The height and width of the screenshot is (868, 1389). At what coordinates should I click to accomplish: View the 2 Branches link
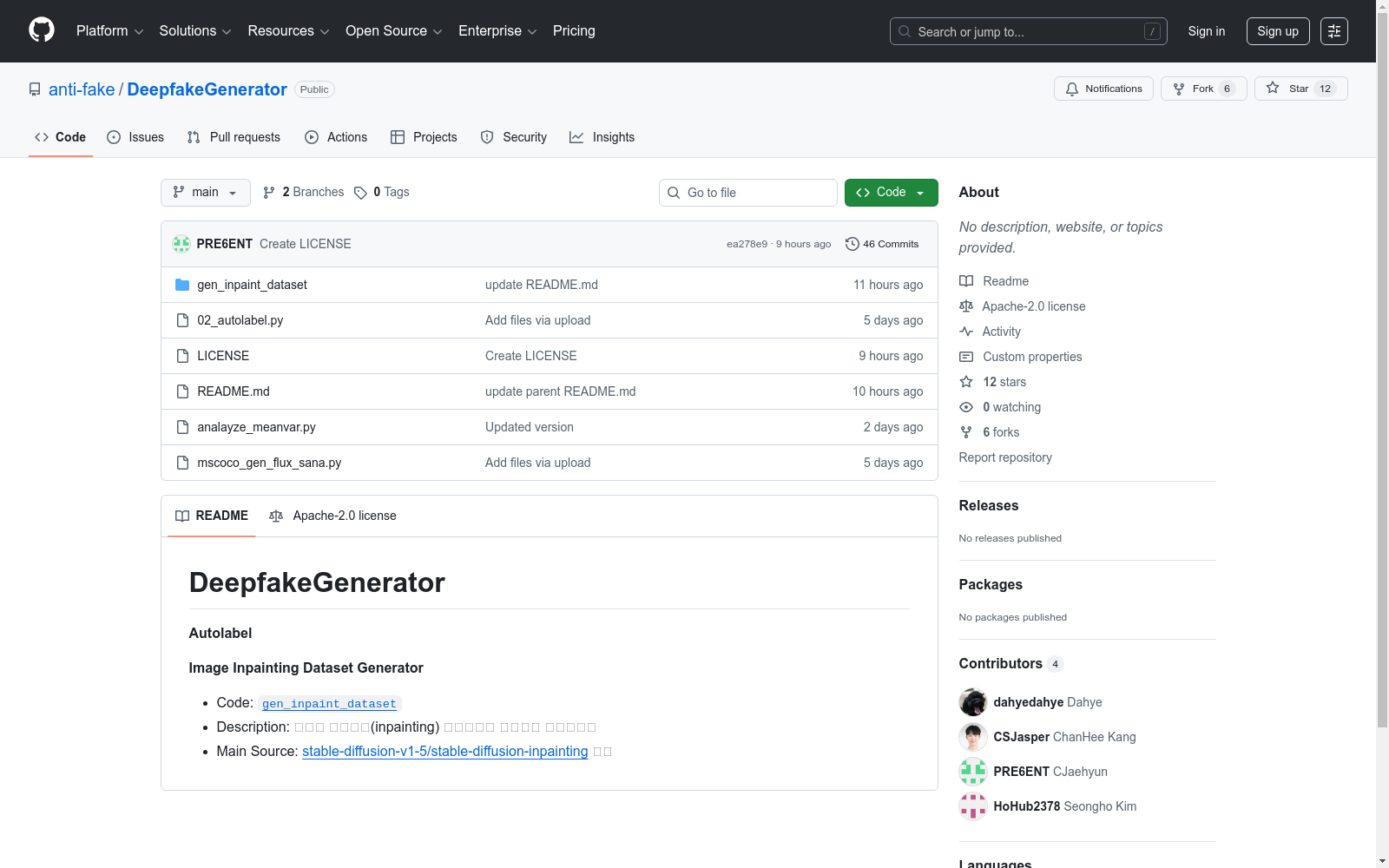click(304, 193)
